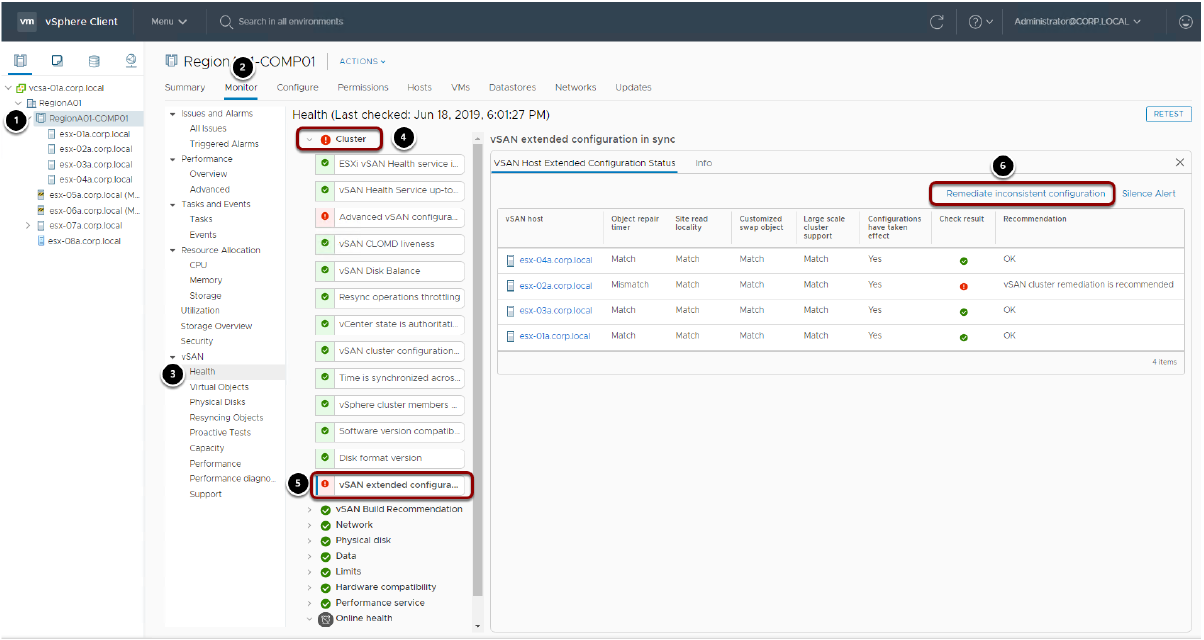Open the Networking inventory view icon
This screenshot has height=640, width=1204.
[x=131, y=61]
